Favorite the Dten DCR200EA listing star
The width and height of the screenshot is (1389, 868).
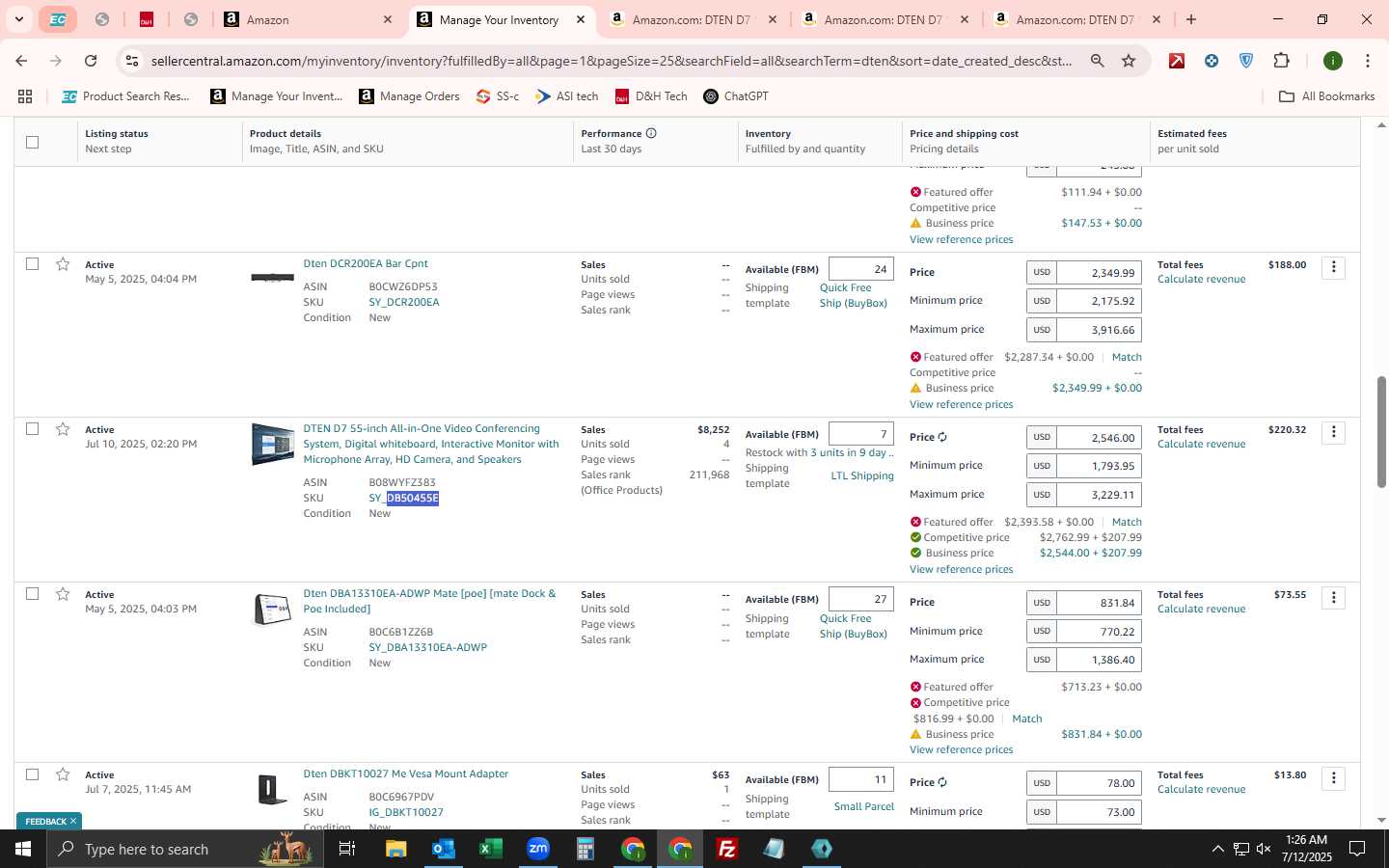point(63,264)
